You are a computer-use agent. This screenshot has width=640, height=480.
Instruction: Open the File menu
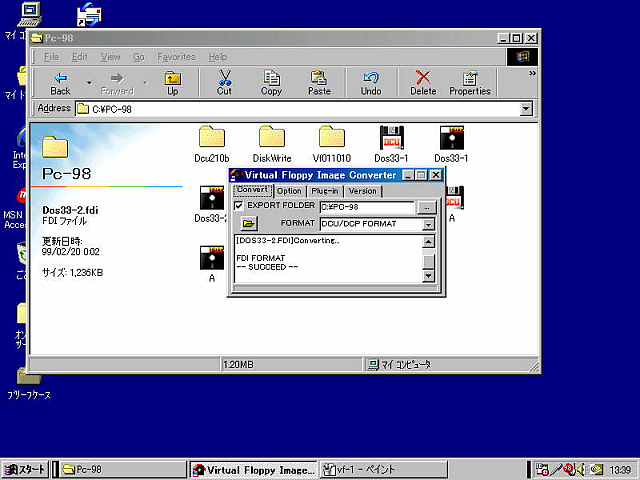pyautogui.click(x=51, y=57)
